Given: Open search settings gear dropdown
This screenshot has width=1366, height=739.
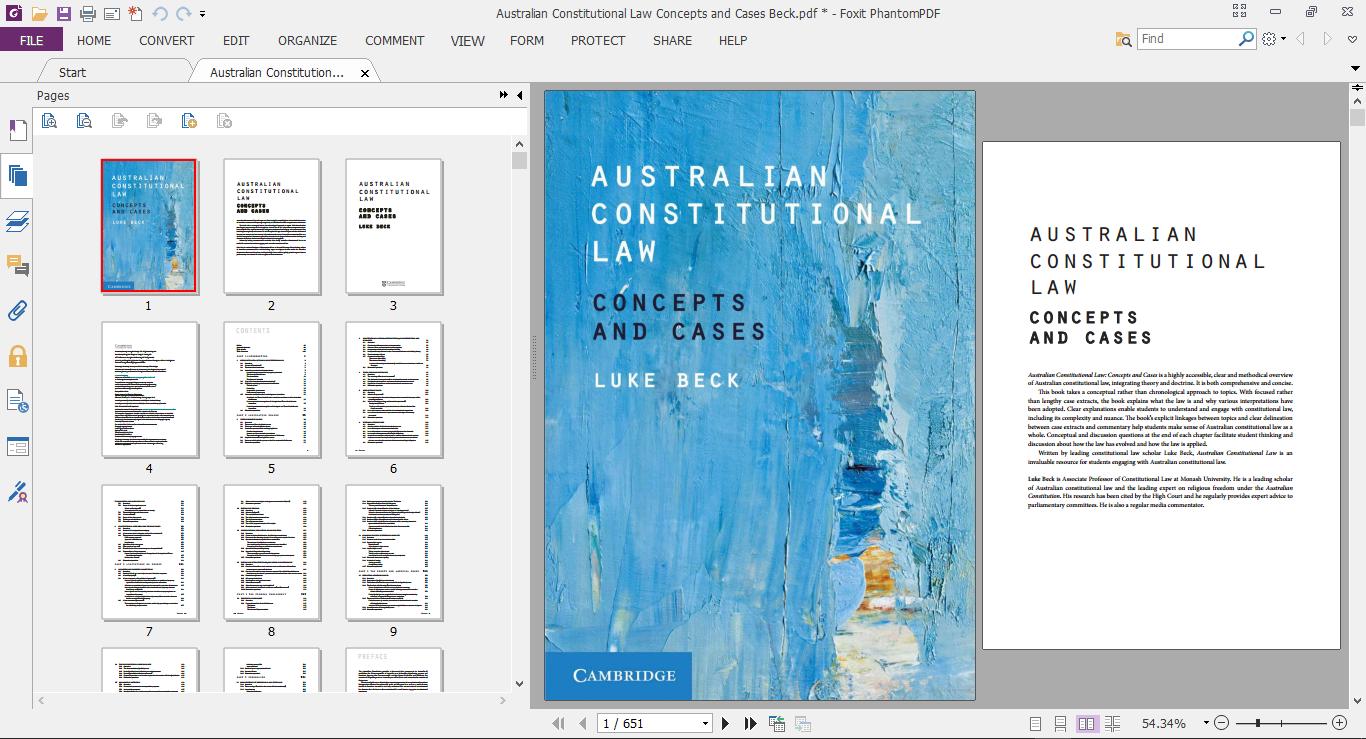Looking at the screenshot, I should coord(1274,39).
